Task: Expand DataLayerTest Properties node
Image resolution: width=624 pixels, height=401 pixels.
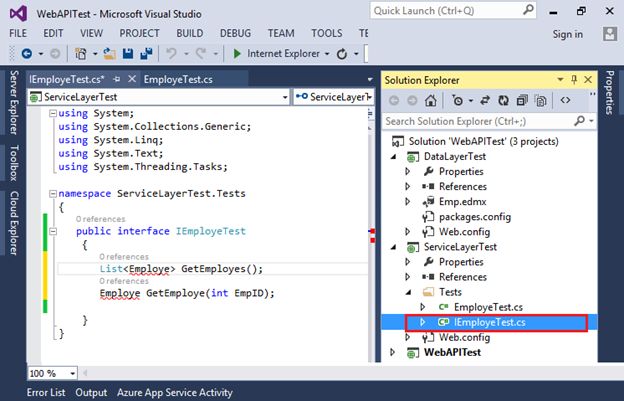Action: point(408,171)
